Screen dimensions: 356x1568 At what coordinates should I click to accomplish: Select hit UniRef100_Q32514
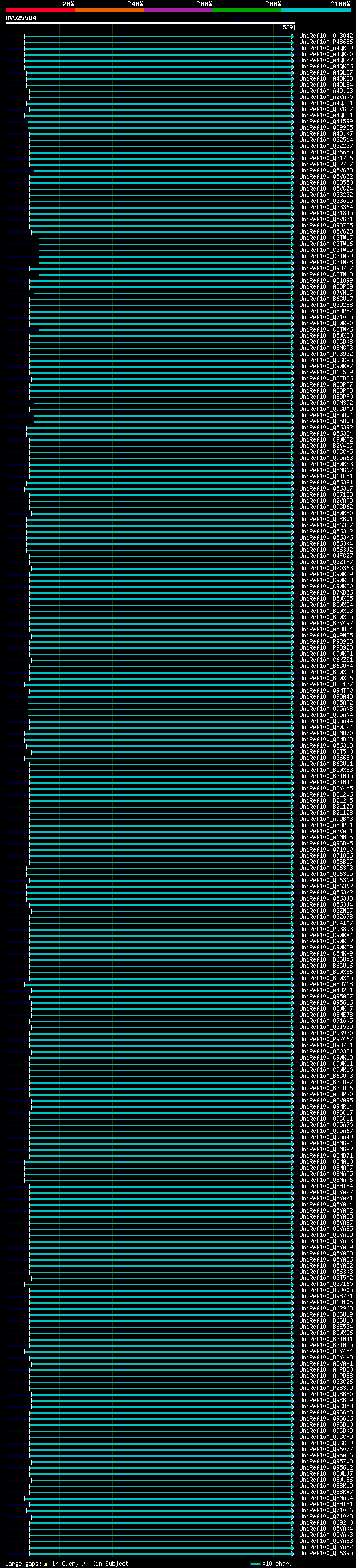tap(326, 140)
